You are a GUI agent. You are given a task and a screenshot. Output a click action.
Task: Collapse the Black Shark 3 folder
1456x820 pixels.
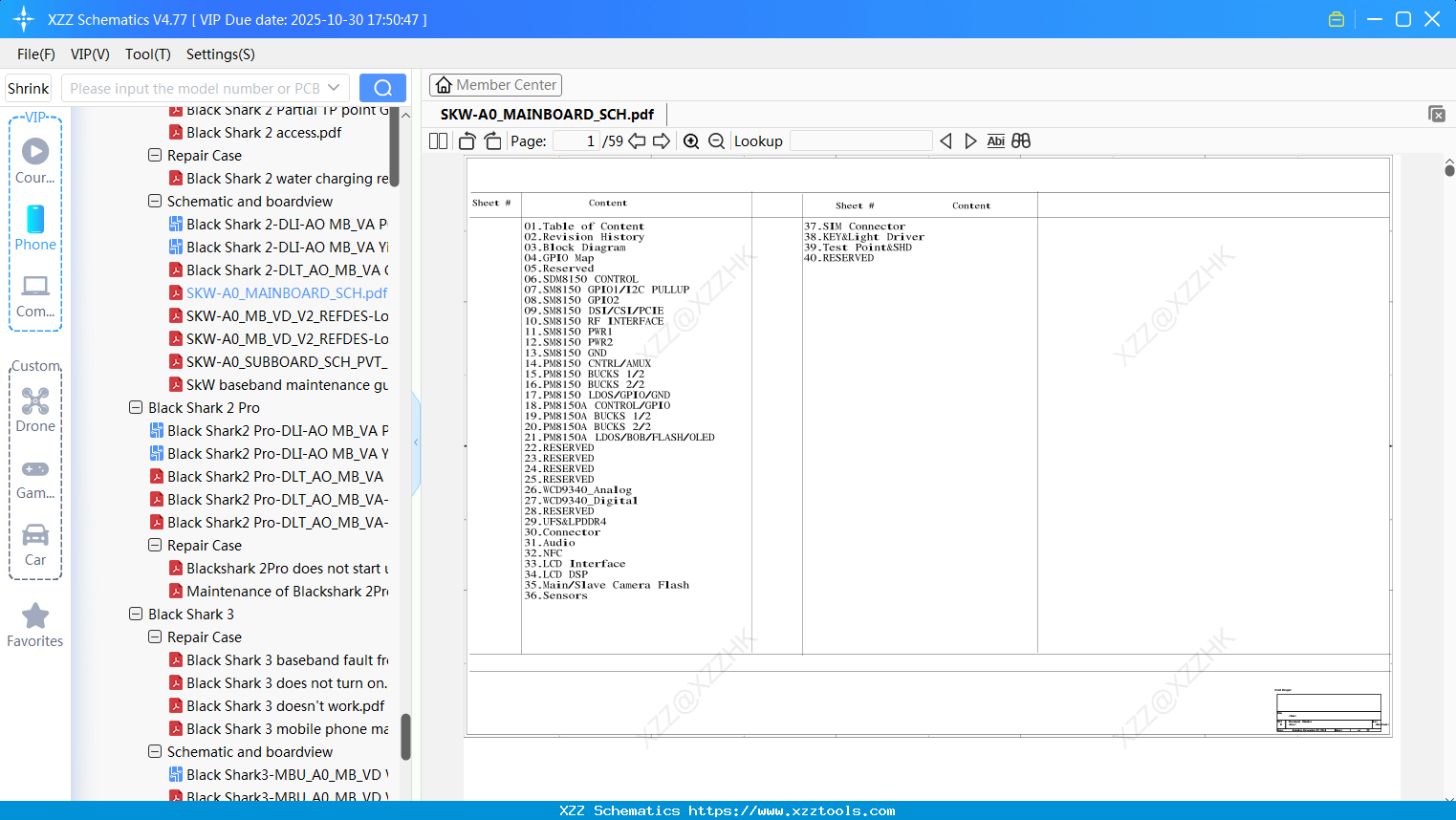(x=136, y=614)
